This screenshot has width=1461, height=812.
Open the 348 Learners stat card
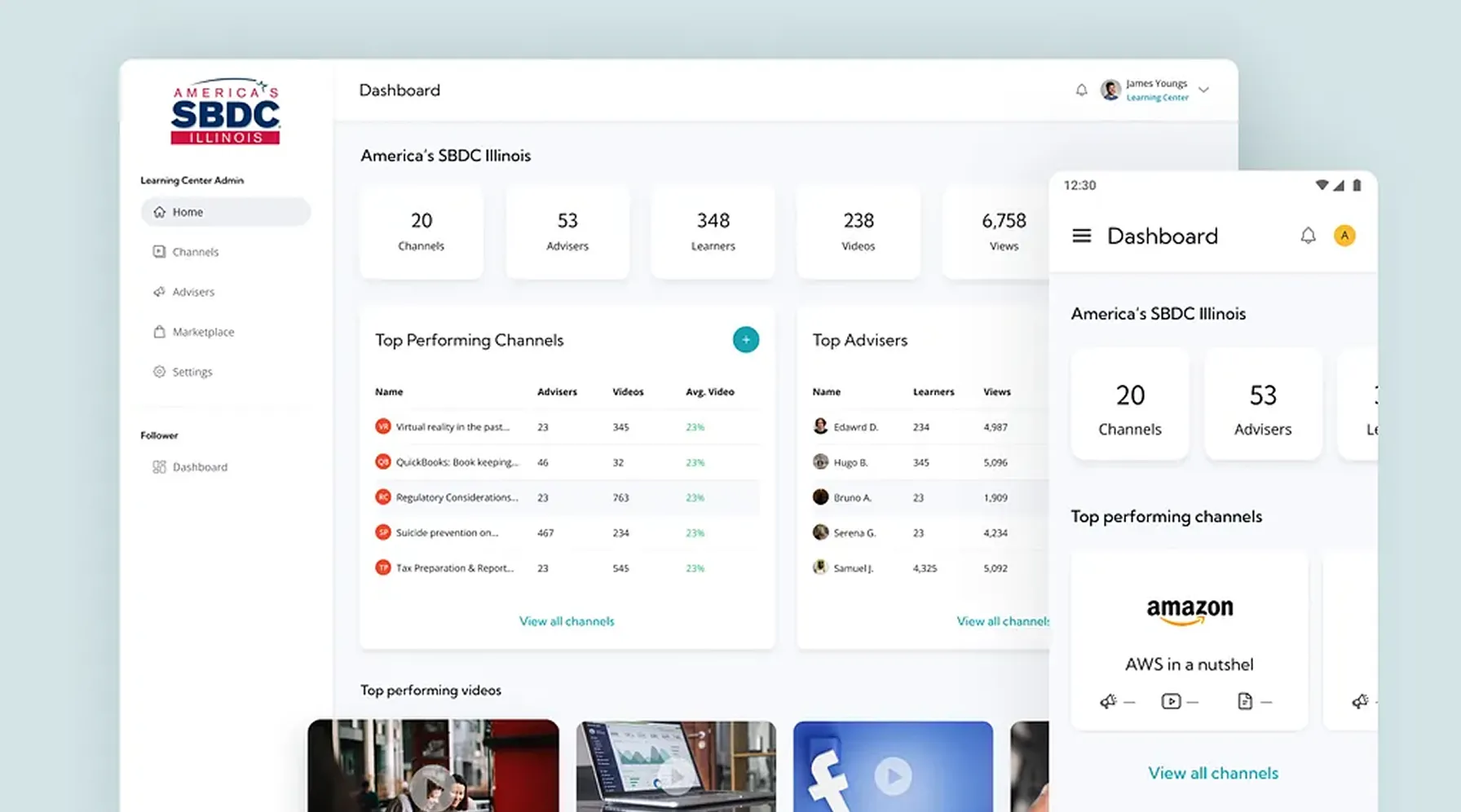coord(713,232)
